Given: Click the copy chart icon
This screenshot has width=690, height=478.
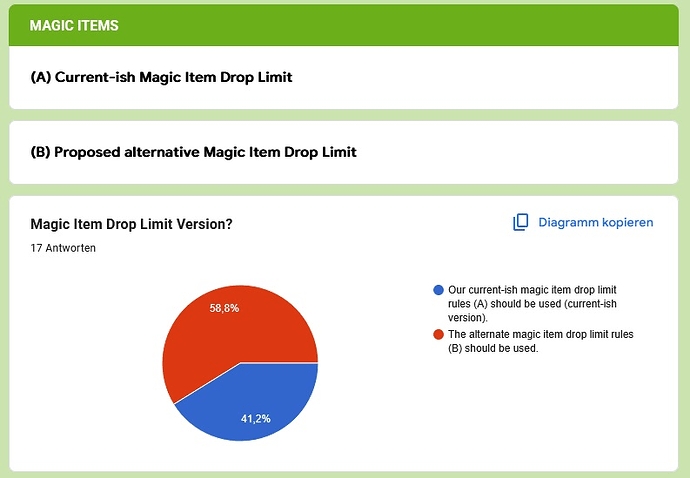Looking at the screenshot, I should click(520, 222).
